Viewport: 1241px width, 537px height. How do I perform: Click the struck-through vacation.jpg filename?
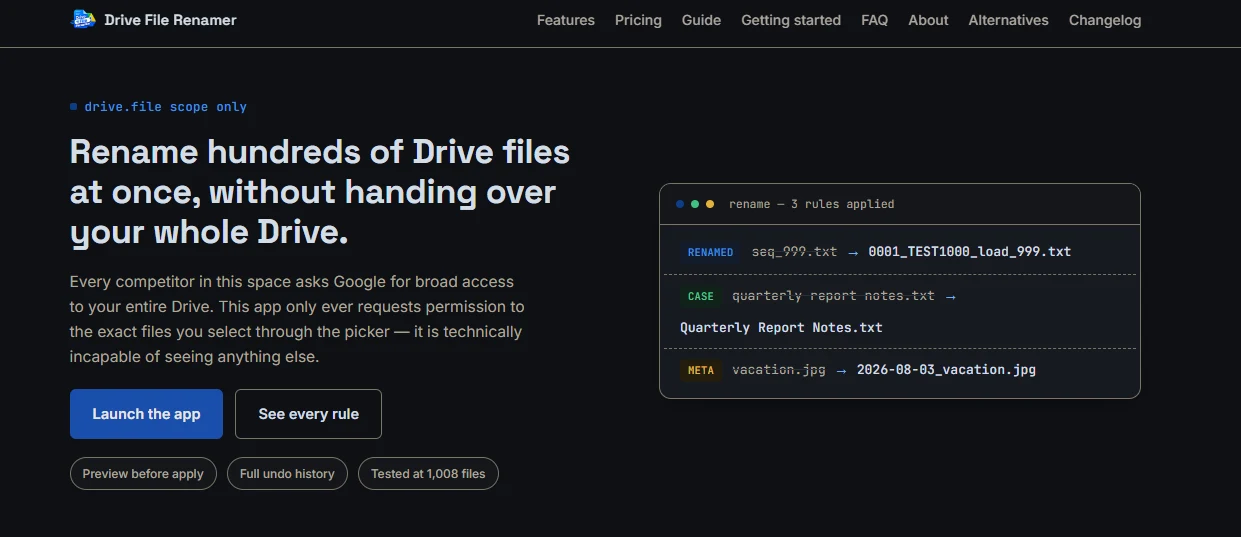coord(779,370)
